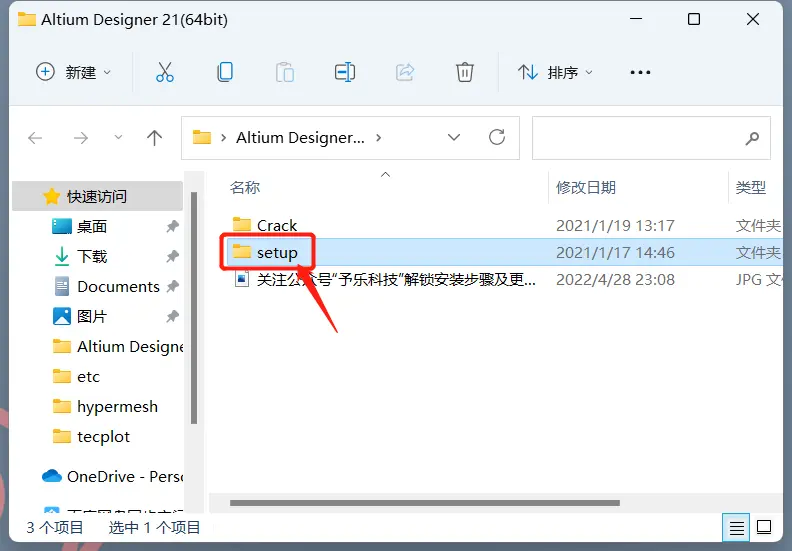This screenshot has height=551, width=792.
Task: Open Documents in quick access
Action: (118, 286)
